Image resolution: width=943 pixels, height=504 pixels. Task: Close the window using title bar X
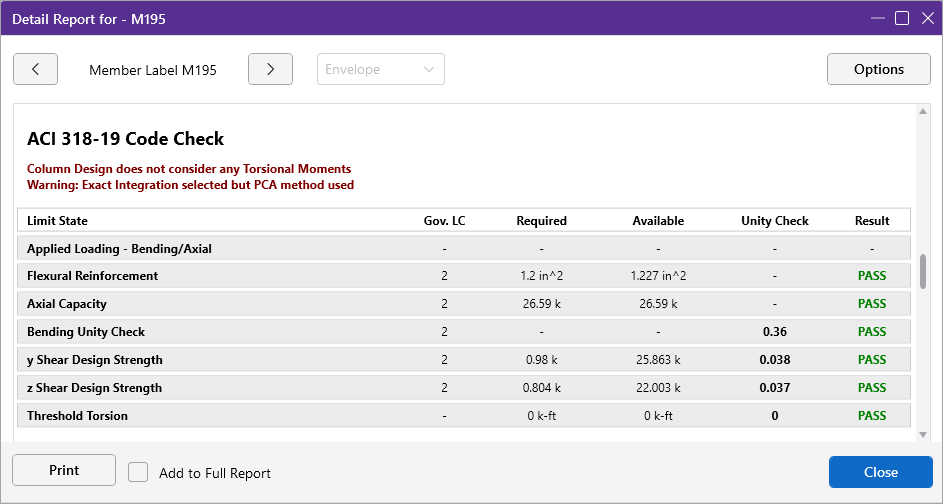click(926, 18)
